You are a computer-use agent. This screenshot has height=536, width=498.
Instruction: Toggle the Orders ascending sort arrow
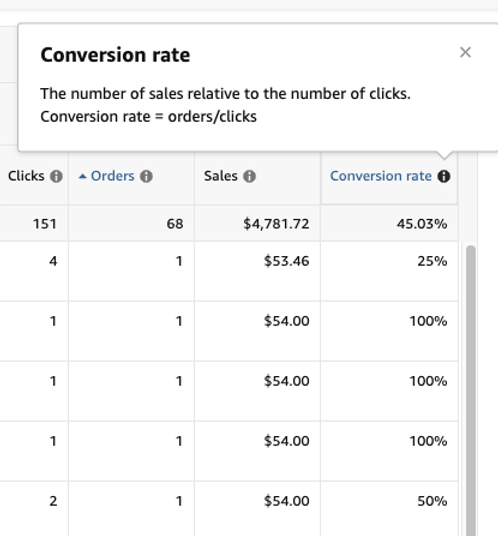click(x=82, y=176)
